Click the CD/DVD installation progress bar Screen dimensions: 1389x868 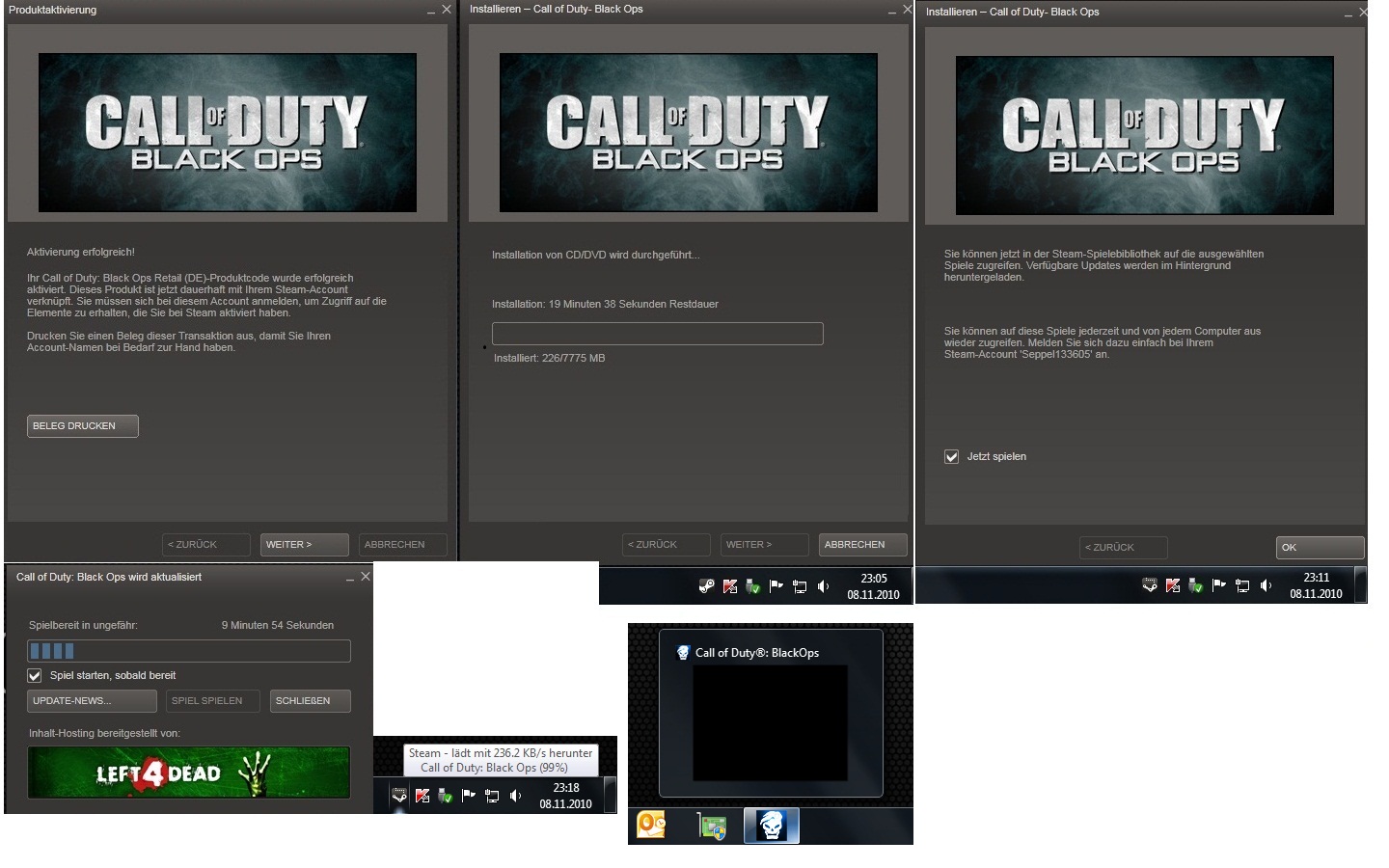click(x=658, y=334)
